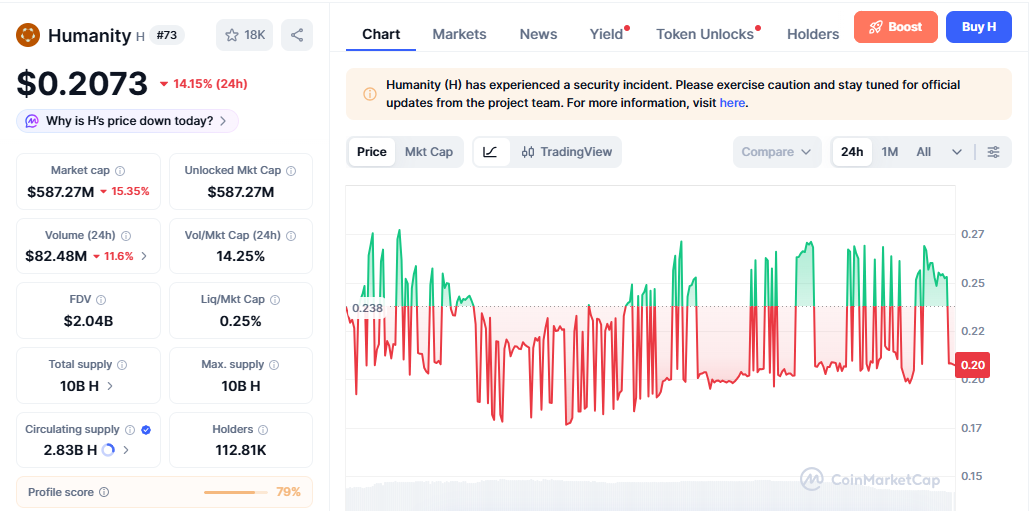
Task: Expand more time range options chevron
Action: pos(957,152)
